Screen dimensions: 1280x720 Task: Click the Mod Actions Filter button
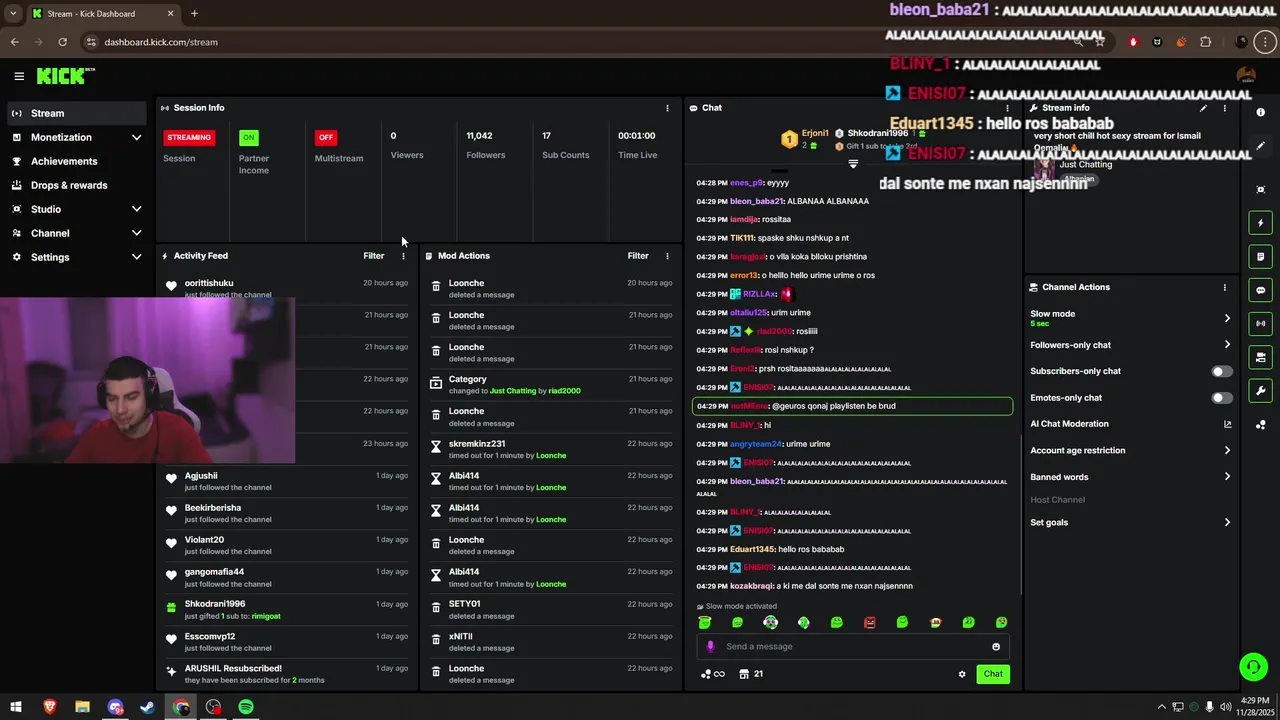(638, 256)
